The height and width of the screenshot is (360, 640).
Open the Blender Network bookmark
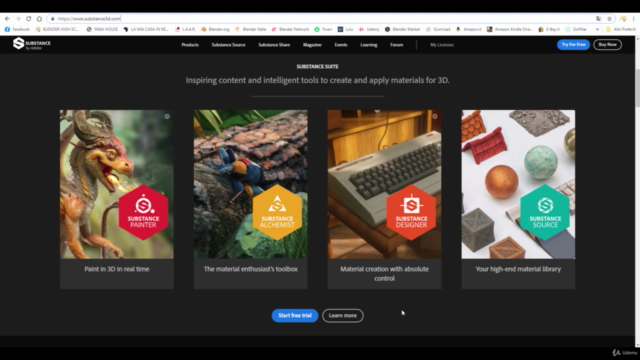click(290, 29)
